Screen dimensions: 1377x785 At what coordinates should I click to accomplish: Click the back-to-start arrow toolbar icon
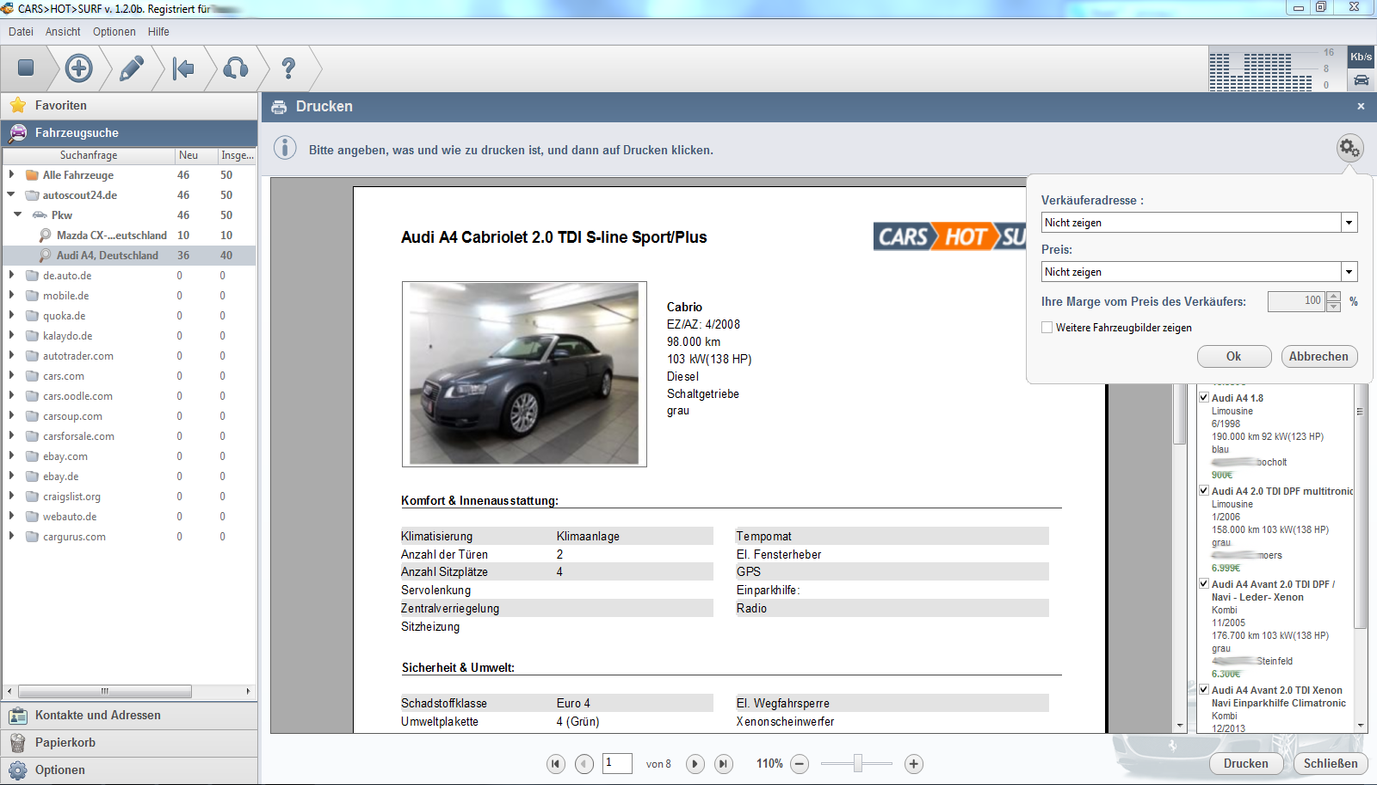[x=183, y=68]
